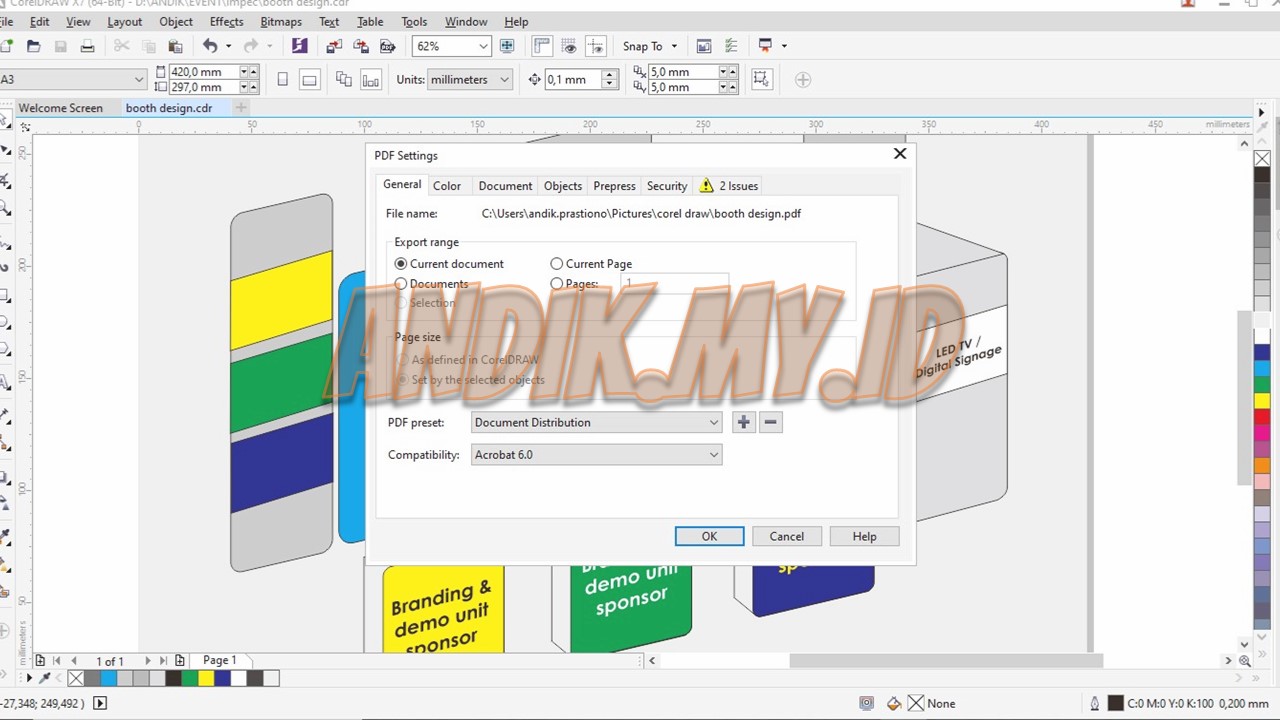This screenshot has height=720, width=1280.
Task: Open the Units dropdown set to millimeters
Action: (x=503, y=79)
